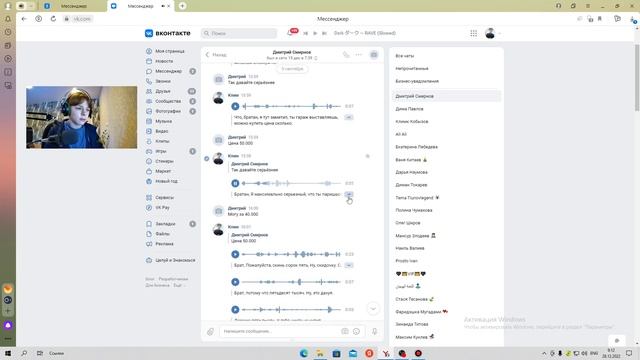Open the emoji and stickers picker
The width and height of the screenshot is (640, 360).
click(356, 331)
